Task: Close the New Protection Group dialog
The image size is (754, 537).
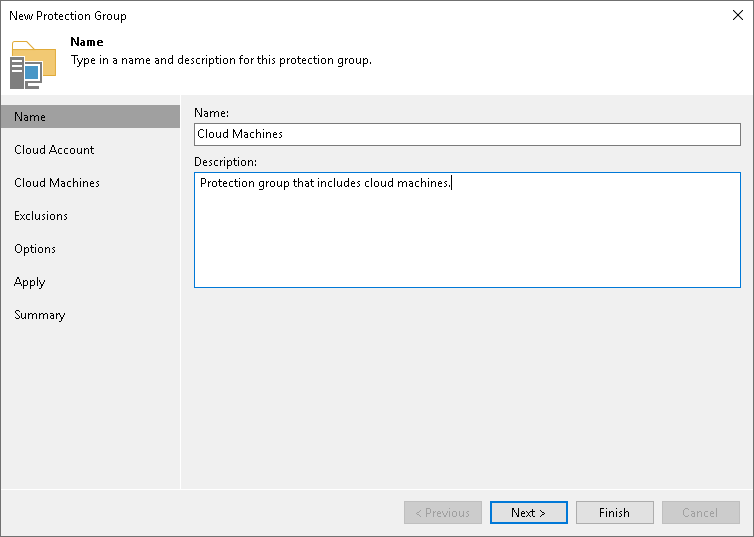Action: click(738, 15)
